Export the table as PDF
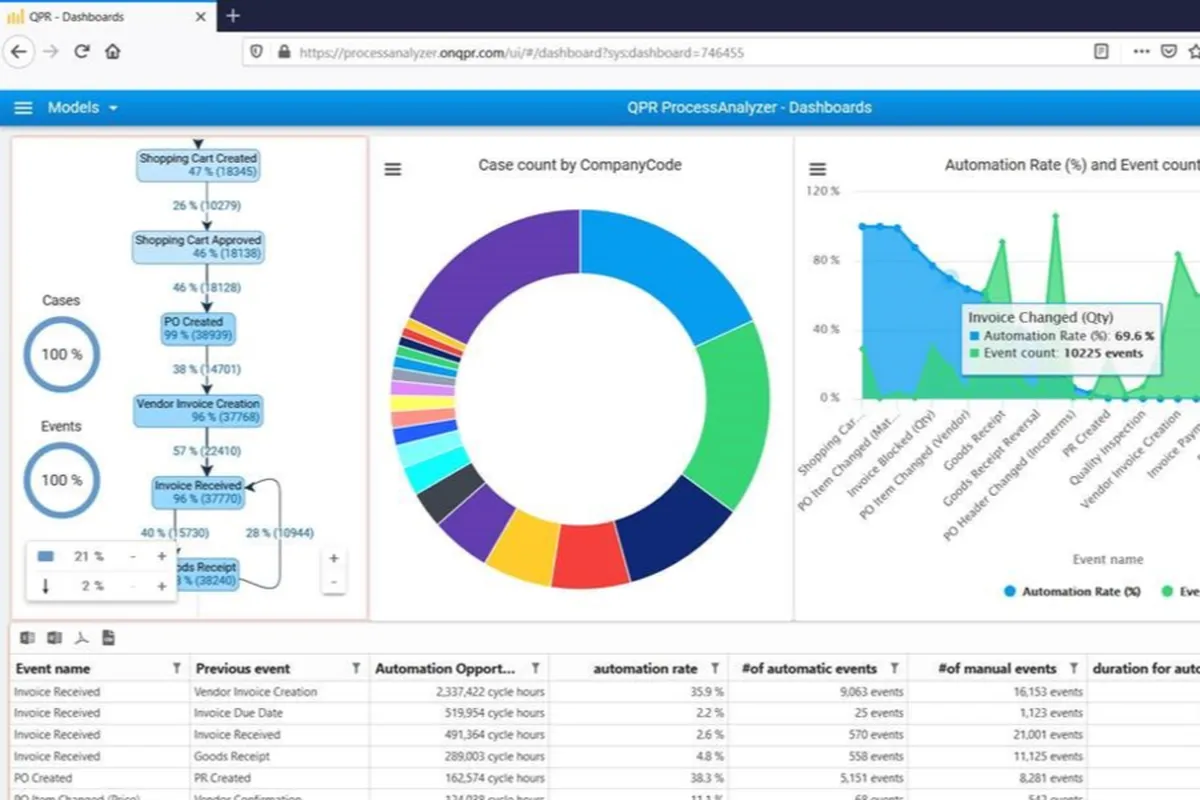 point(82,638)
